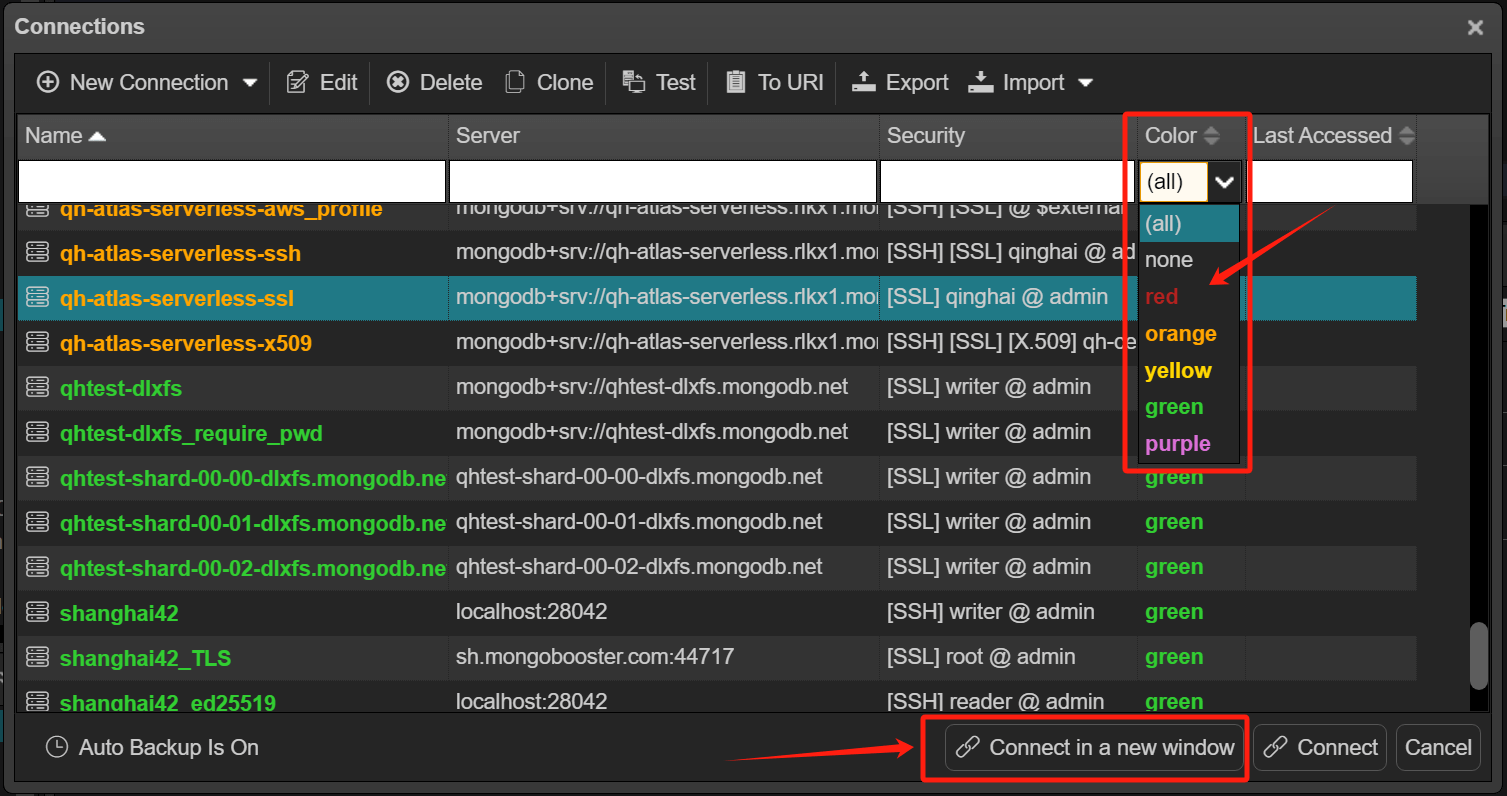Select the qhtest-shard-00-02-dlxfs connection name
1507x796 pixels.
point(253,569)
